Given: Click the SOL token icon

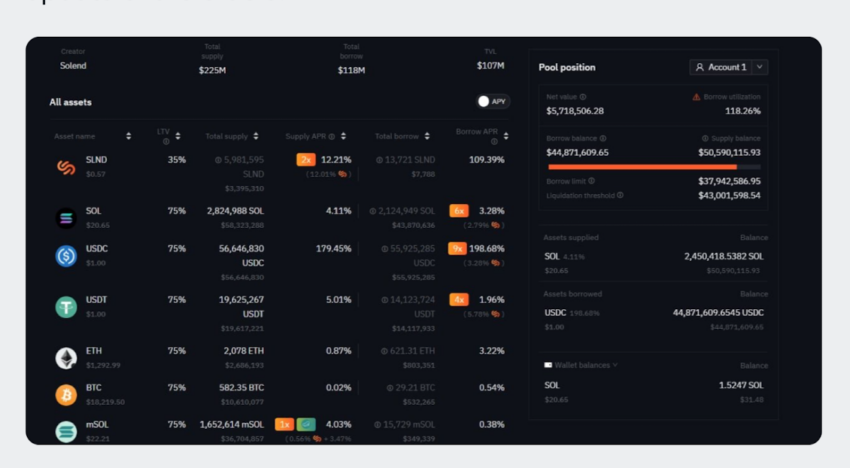Looking at the screenshot, I should click(66, 218).
